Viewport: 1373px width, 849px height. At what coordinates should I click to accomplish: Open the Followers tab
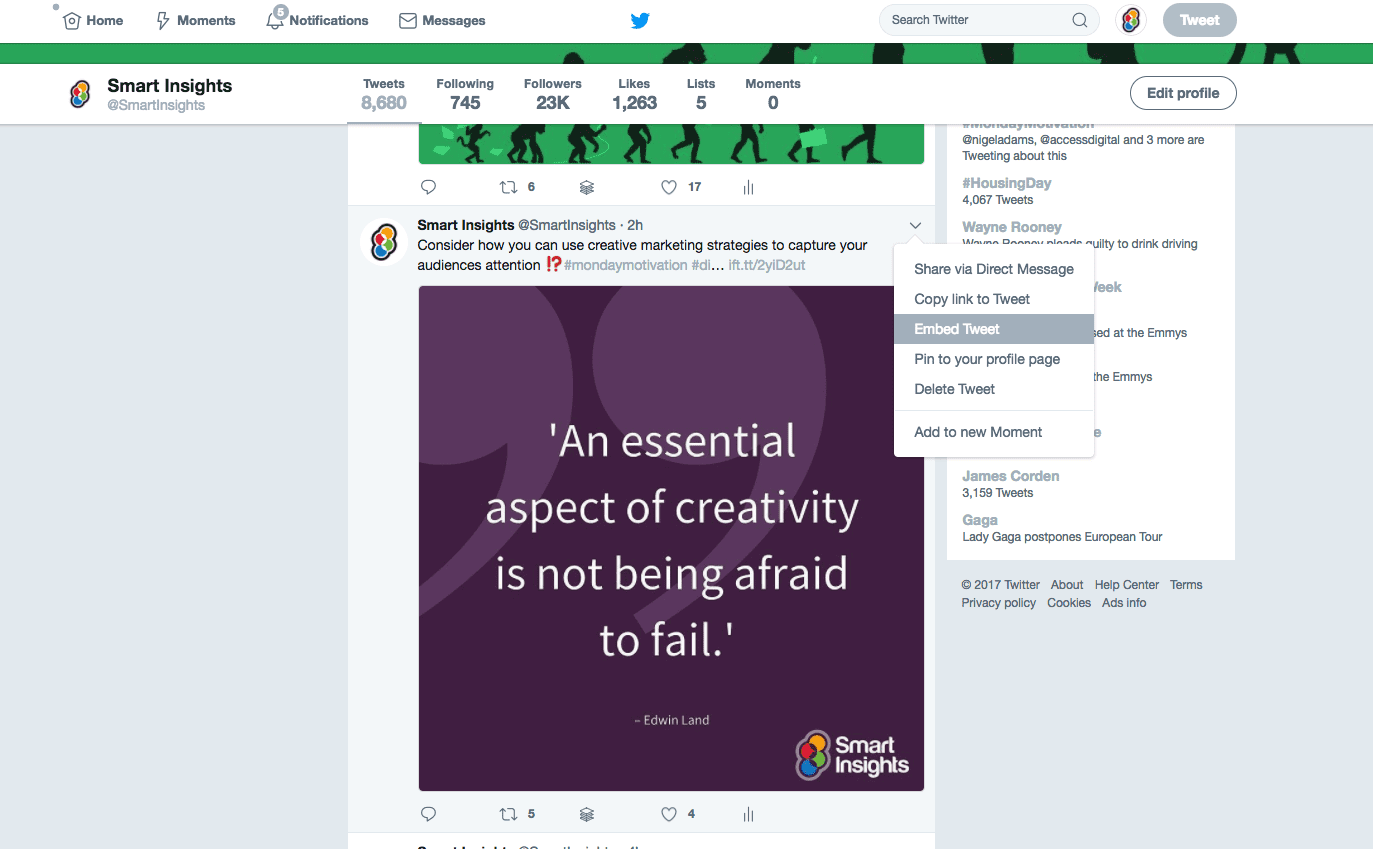click(552, 93)
